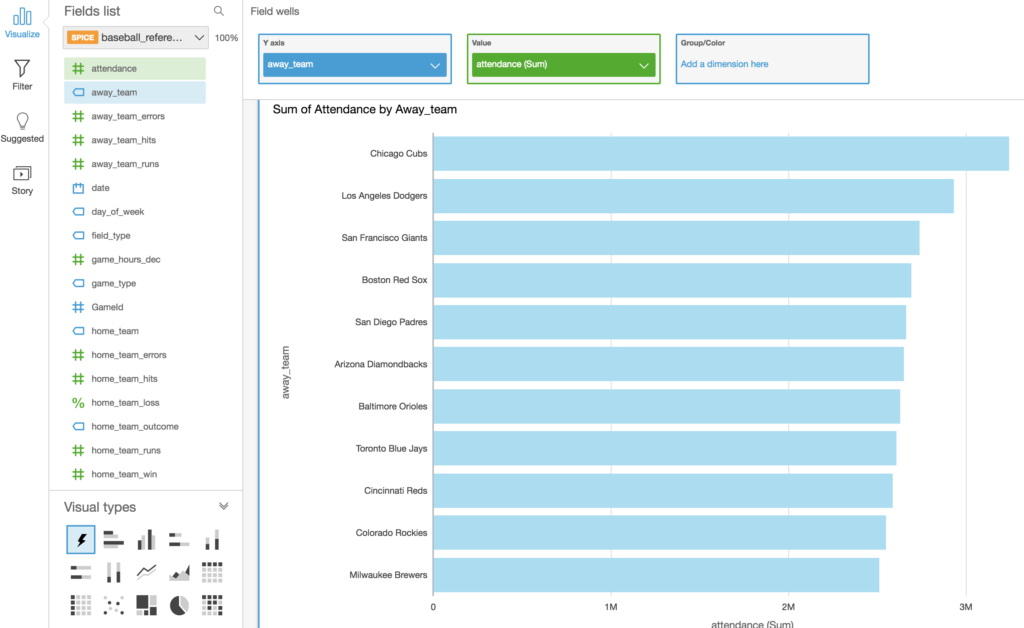This screenshot has width=1024, height=628.
Task: Select the home_team field in the list
Action: 114,331
